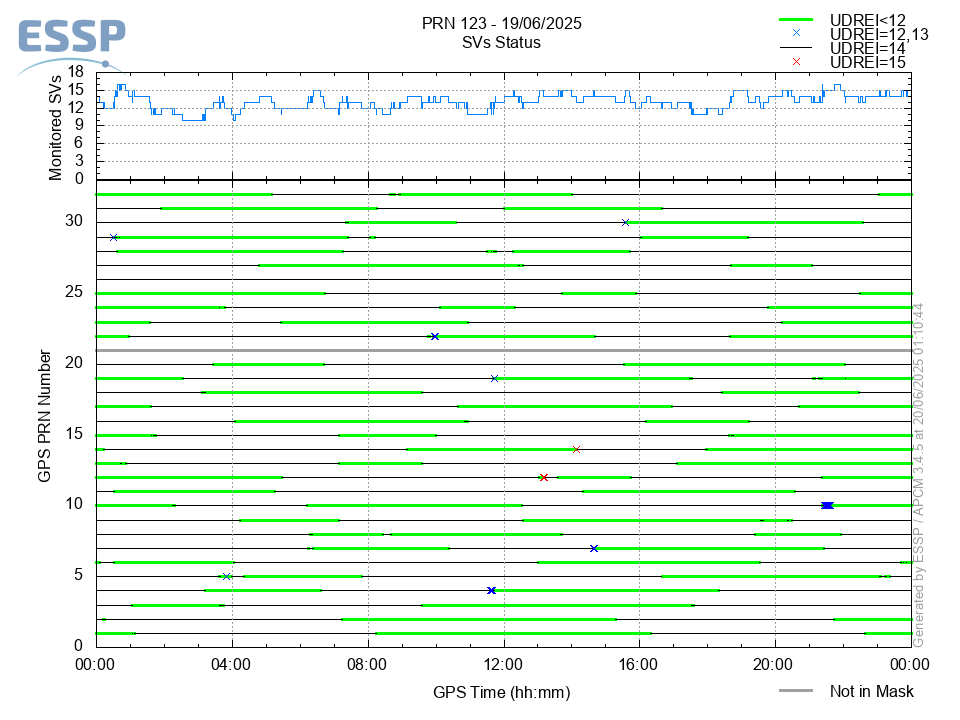The height and width of the screenshot is (720, 960).
Task: Click the blue X marker on PRN 7
Action: coord(594,548)
